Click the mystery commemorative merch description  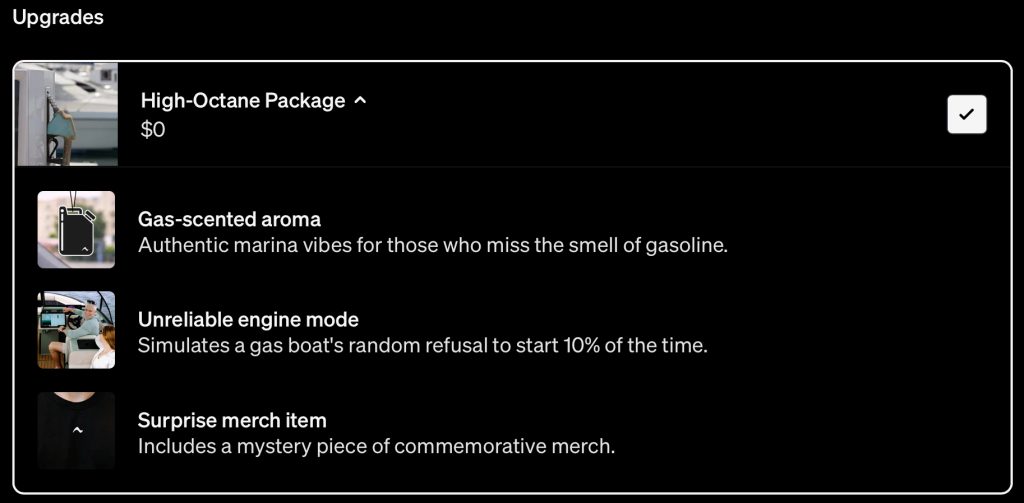[x=376, y=446]
